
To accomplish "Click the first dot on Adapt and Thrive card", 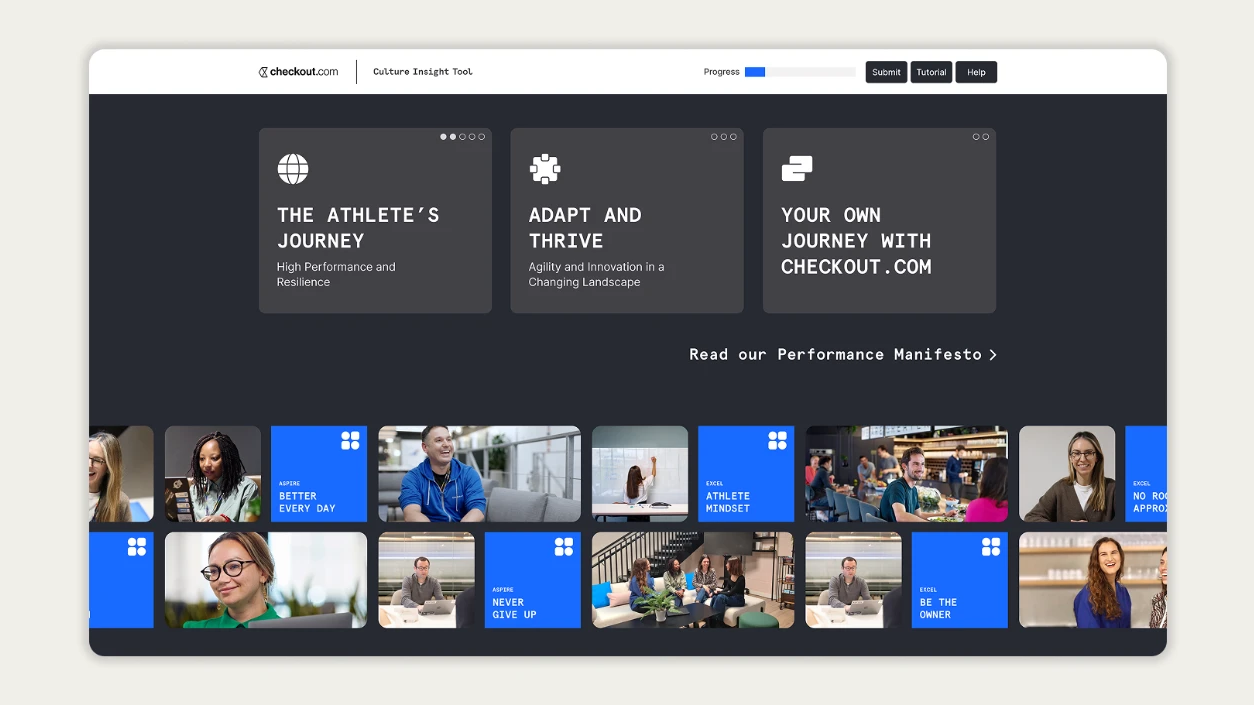I will pos(715,137).
